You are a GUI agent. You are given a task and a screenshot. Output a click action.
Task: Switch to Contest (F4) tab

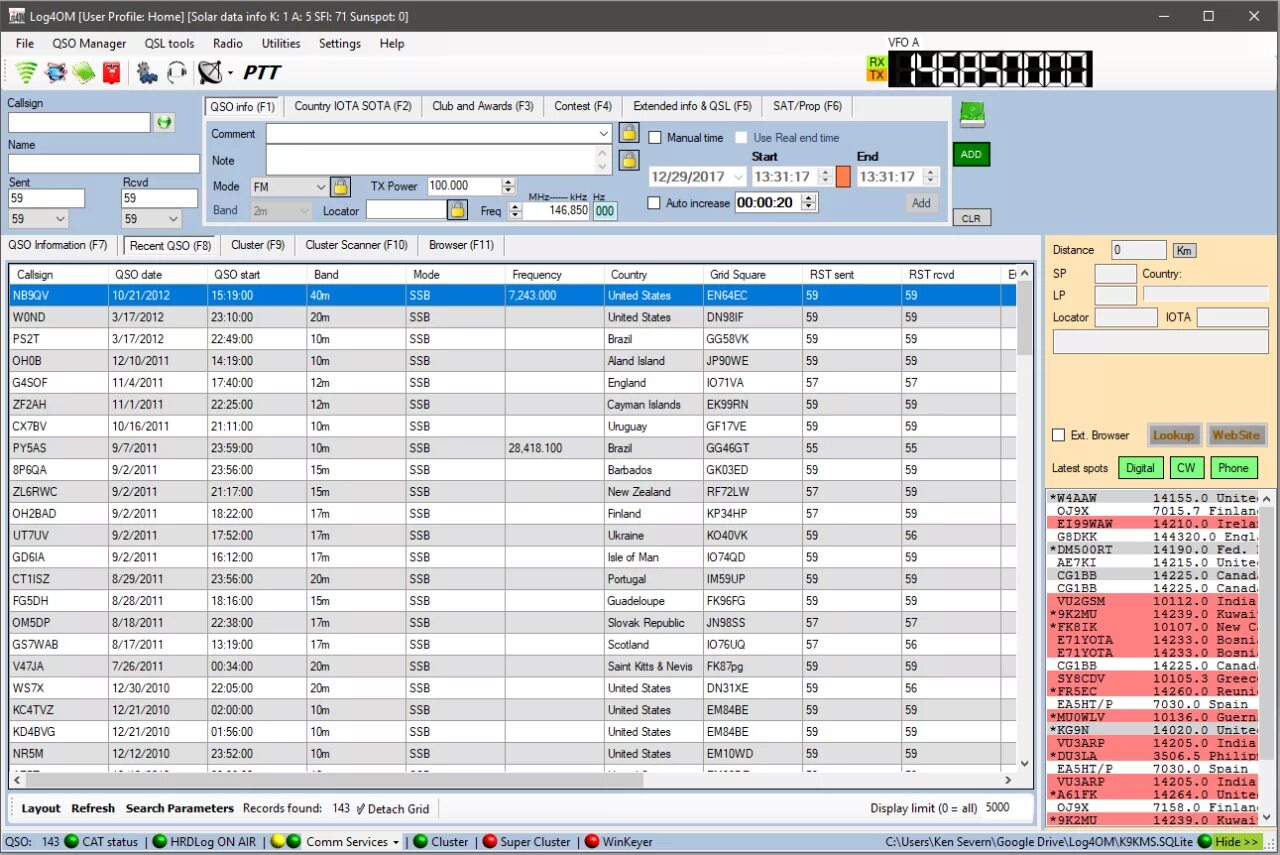583,106
